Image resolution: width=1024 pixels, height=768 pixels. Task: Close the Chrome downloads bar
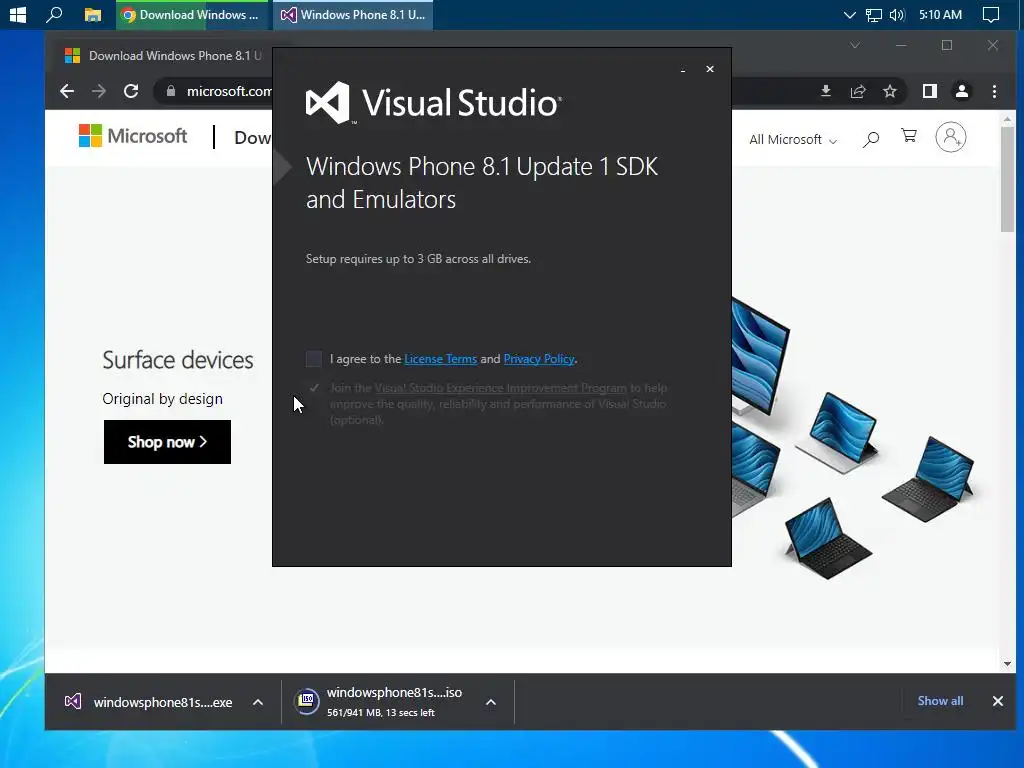pos(997,701)
